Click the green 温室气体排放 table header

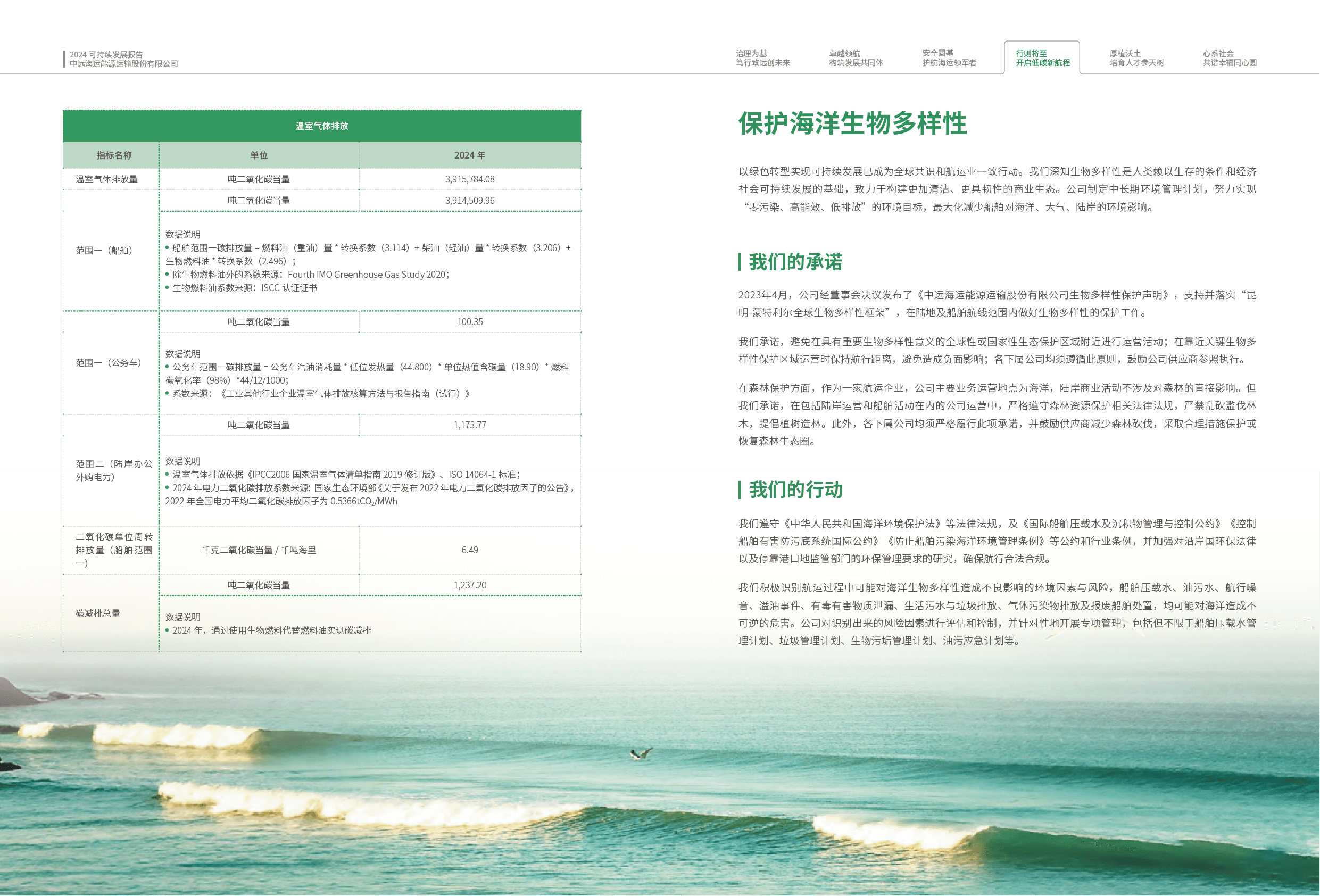click(321, 126)
